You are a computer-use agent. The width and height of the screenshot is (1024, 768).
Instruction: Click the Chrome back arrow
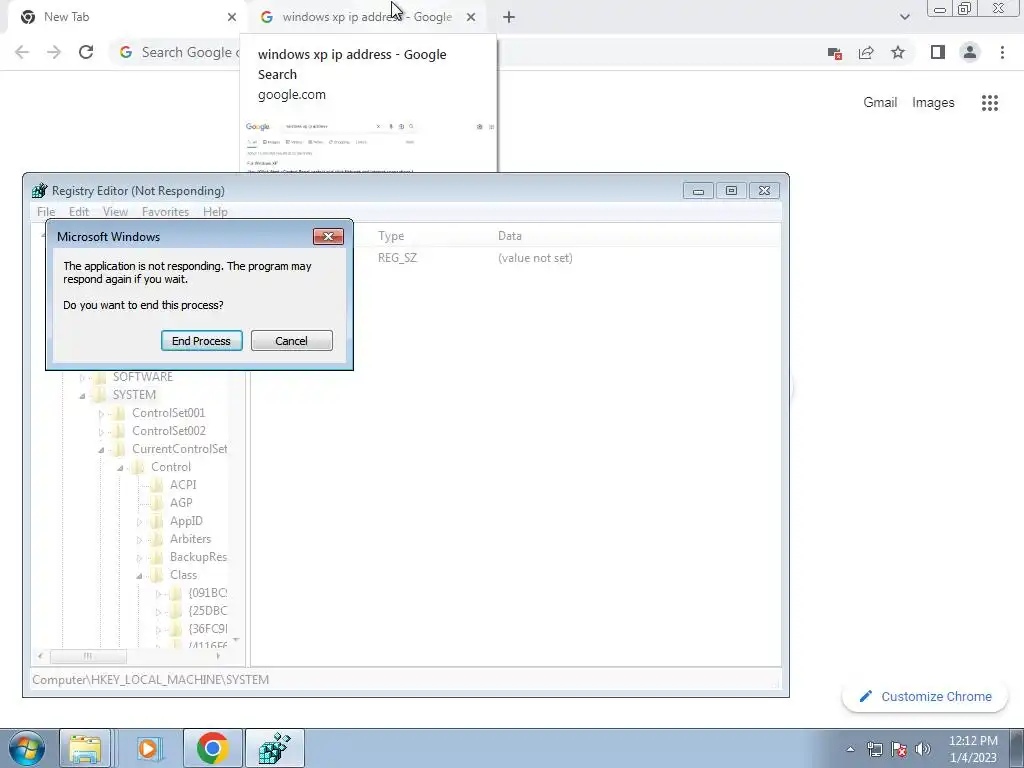(22, 52)
